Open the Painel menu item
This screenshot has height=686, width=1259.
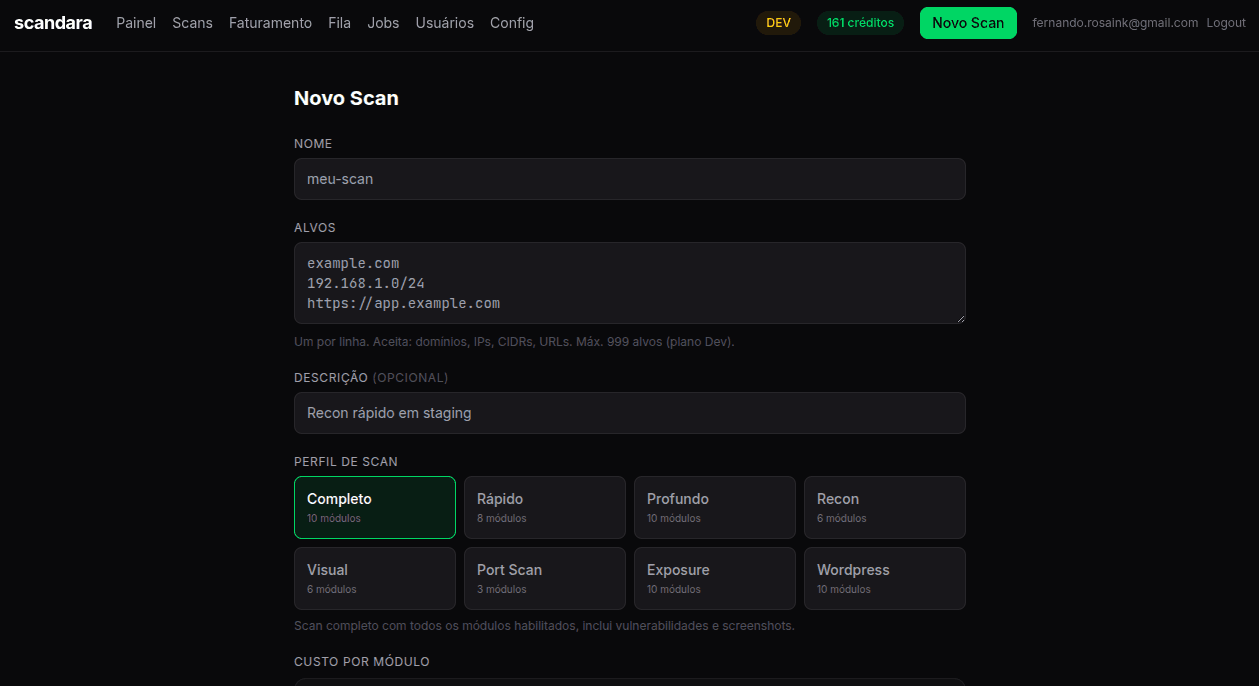point(136,23)
